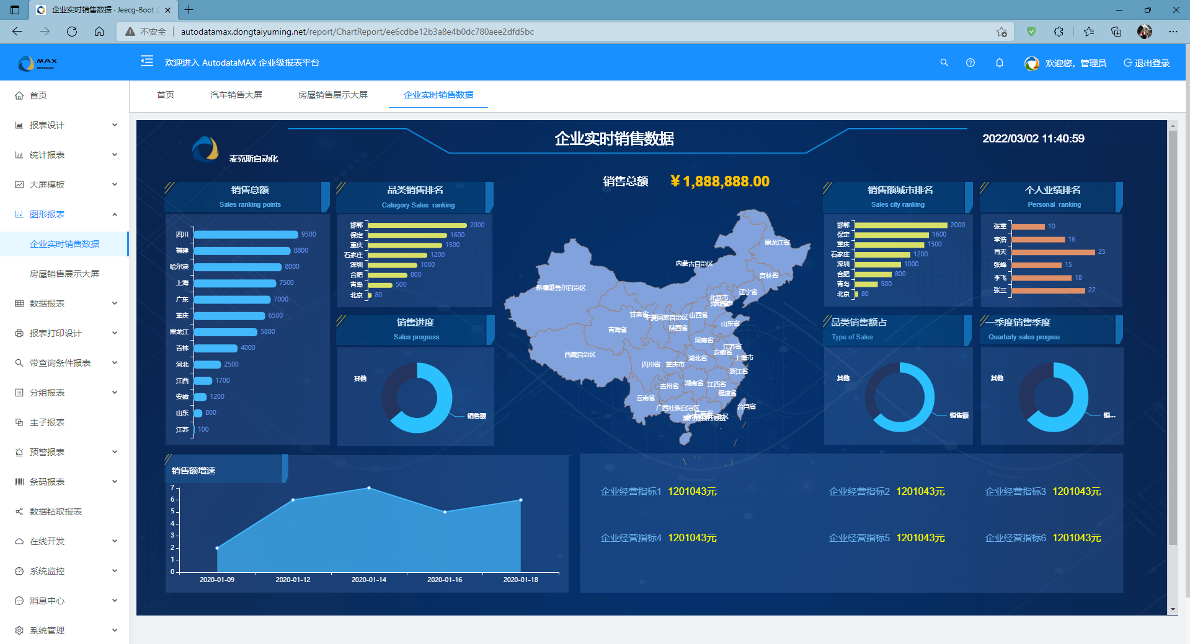Open the search icon in the blue header
The width and height of the screenshot is (1190, 644).
(943, 63)
